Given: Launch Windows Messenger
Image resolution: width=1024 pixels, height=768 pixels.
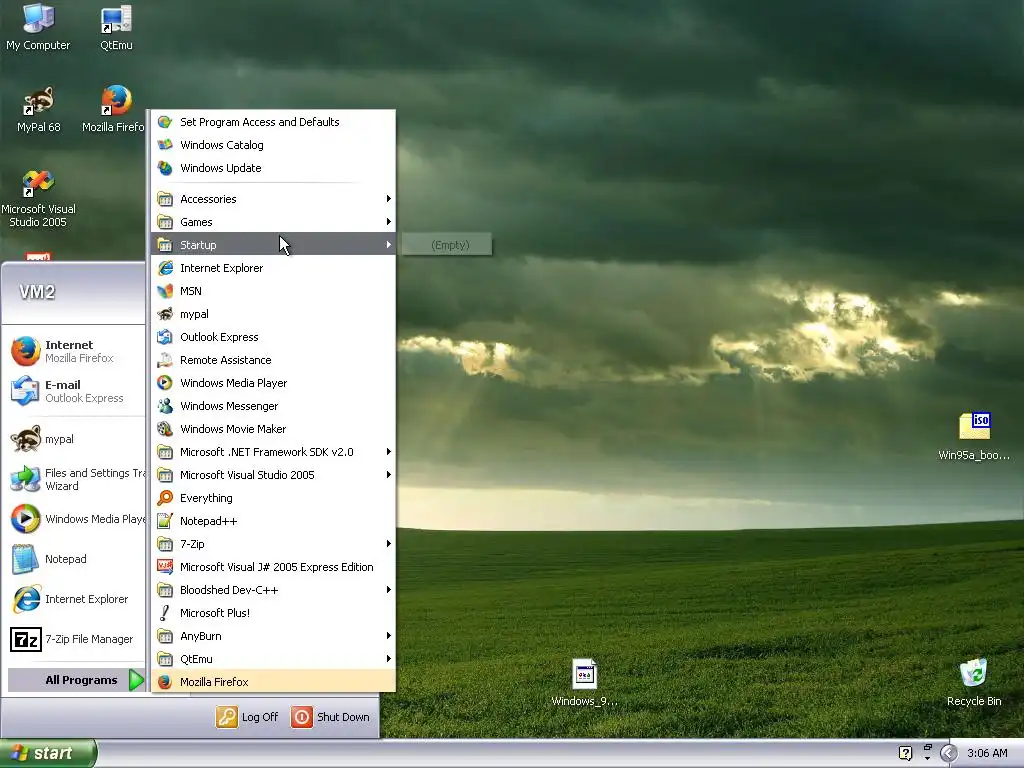Looking at the screenshot, I should coord(273,406).
